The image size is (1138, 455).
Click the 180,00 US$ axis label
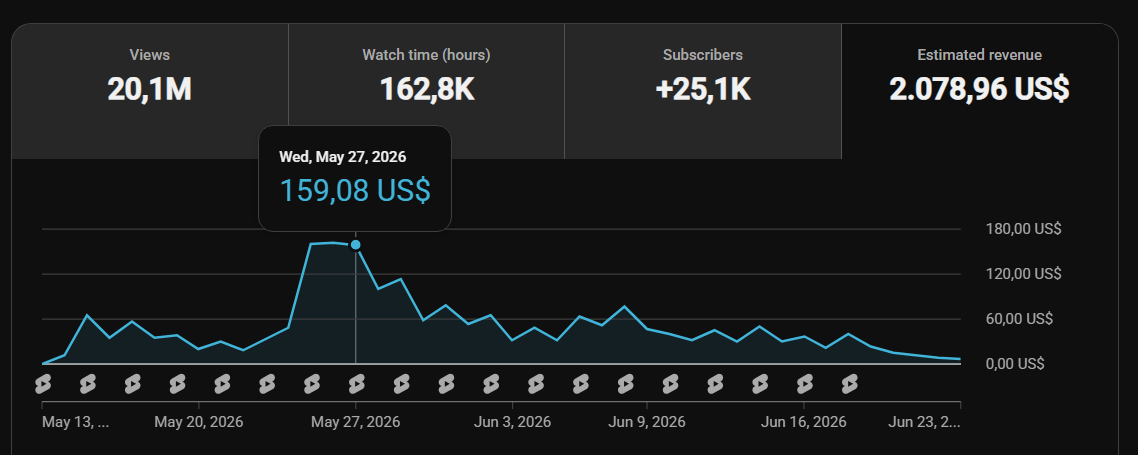(1023, 229)
